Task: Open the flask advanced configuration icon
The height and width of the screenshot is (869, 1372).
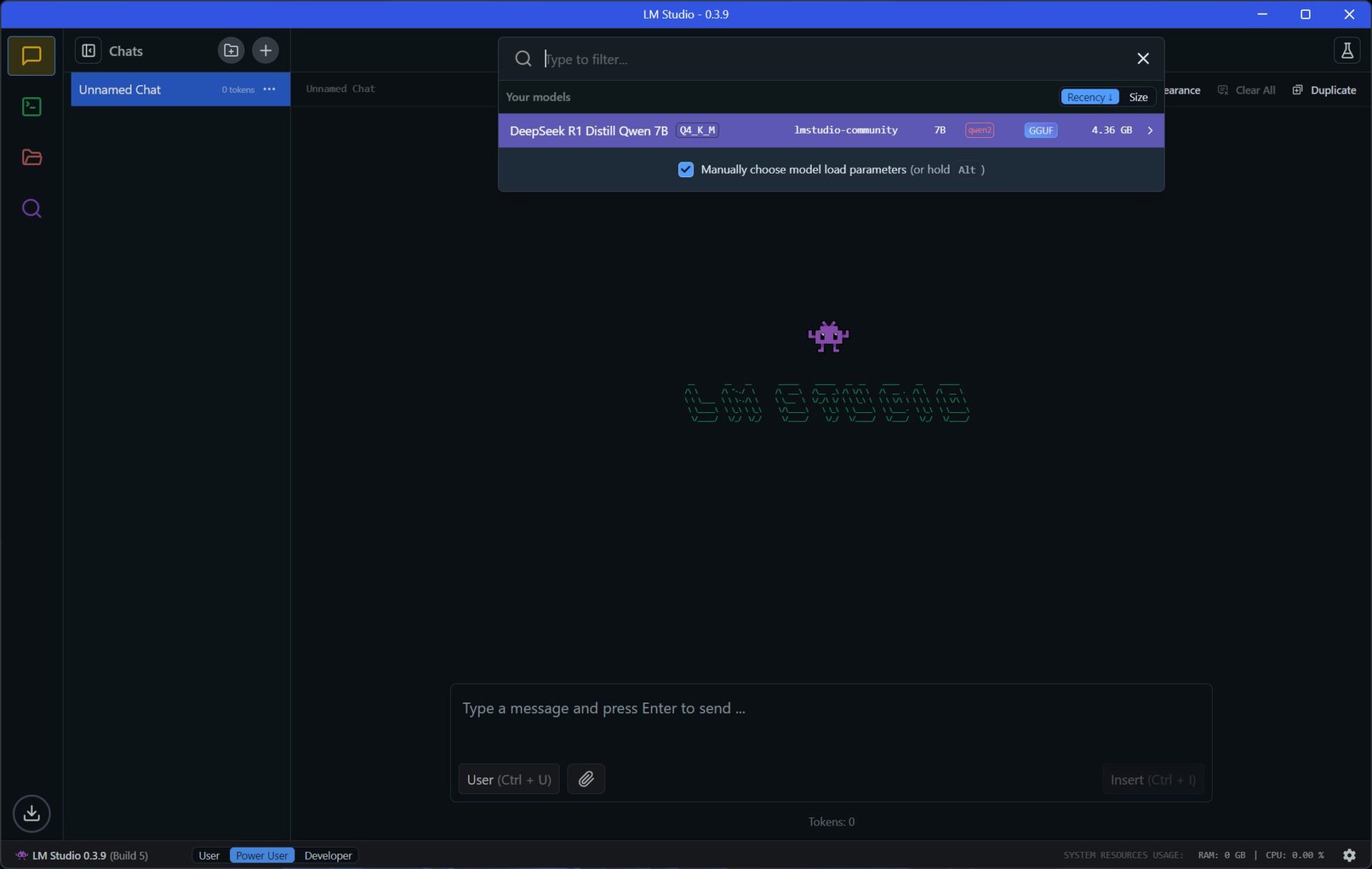Action: click(1347, 51)
